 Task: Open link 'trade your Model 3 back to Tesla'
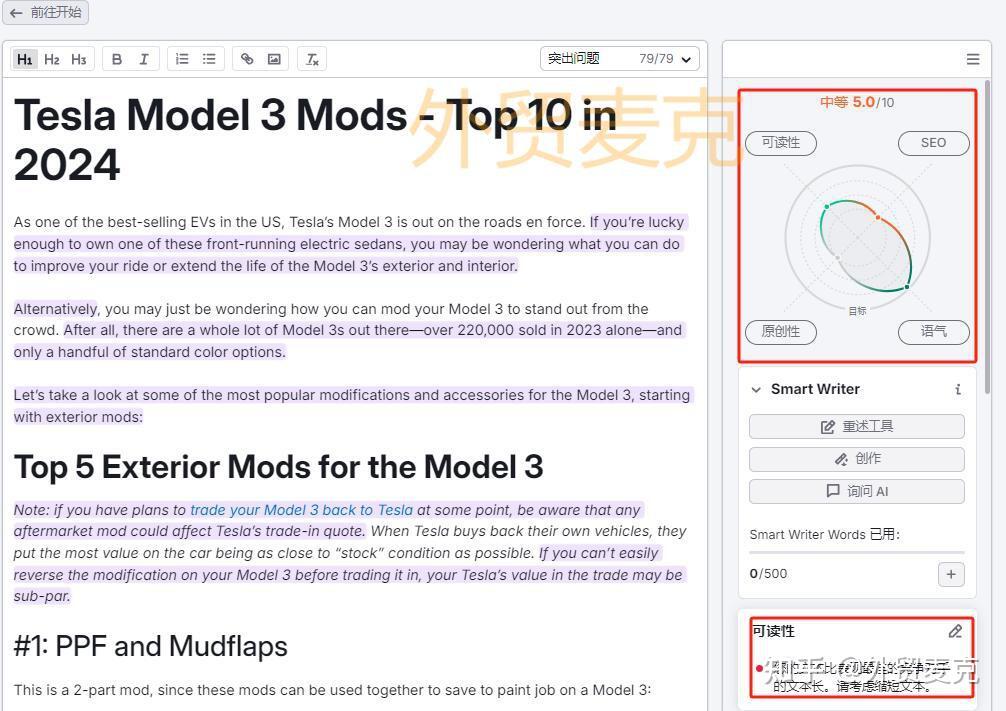302,510
